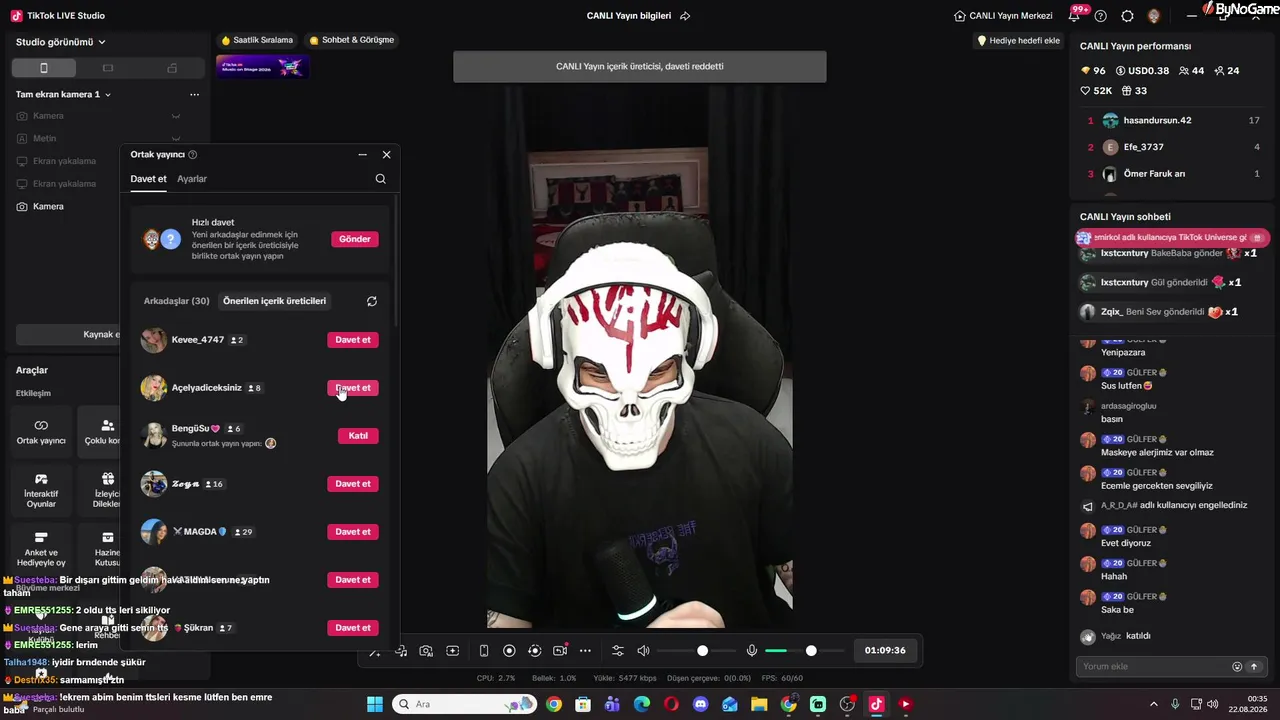Screen dimensions: 1280x720
Task: Search co-hosts with the magnifier icon
Action: point(380,179)
